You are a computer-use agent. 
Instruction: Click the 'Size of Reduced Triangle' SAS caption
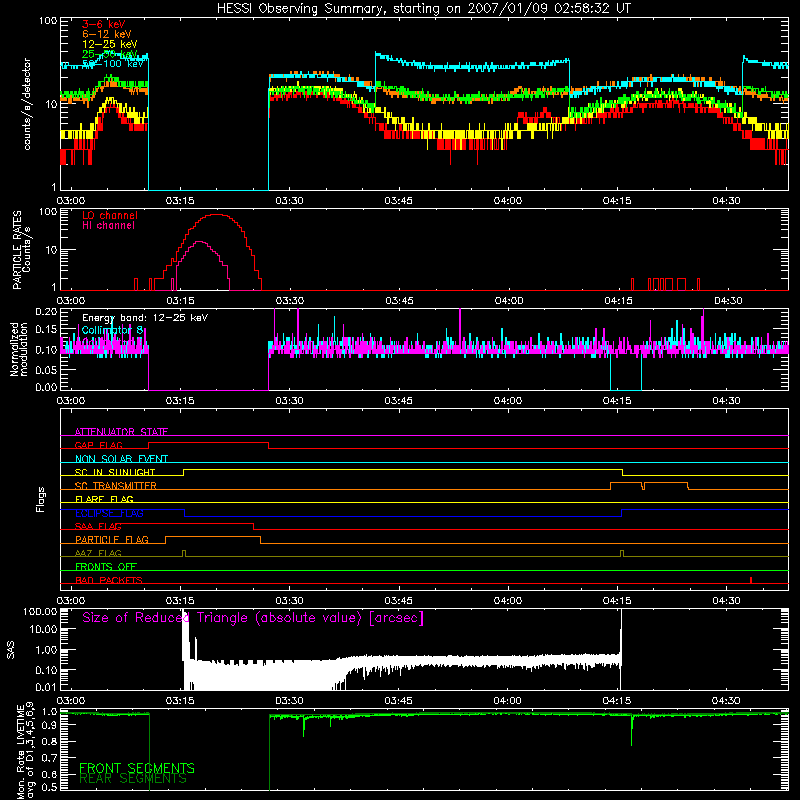253,618
